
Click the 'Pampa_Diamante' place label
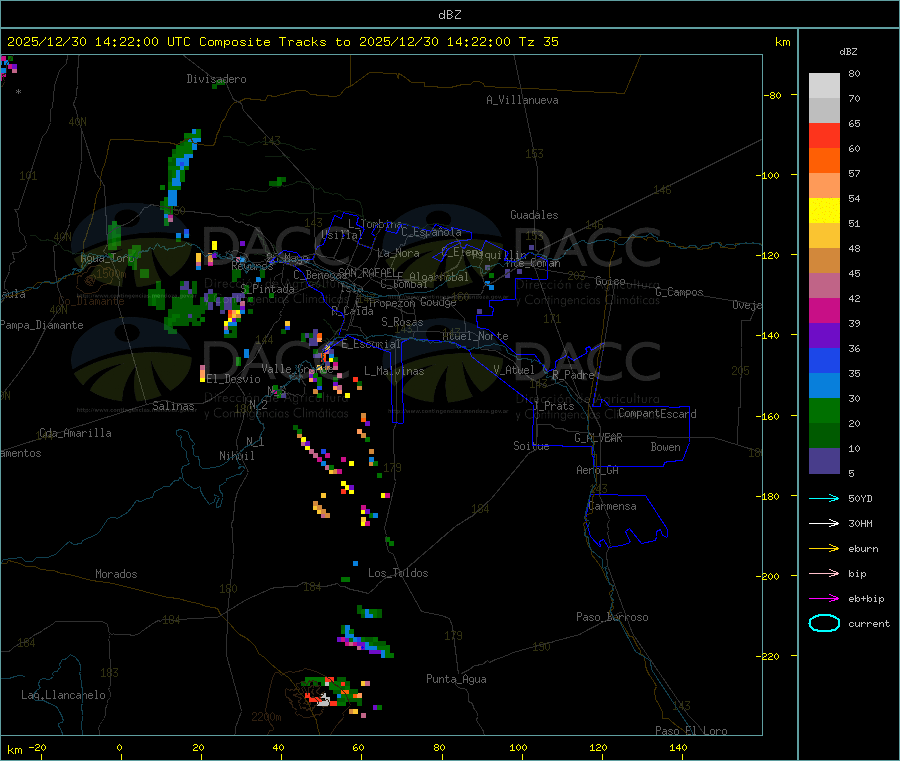tap(42, 325)
